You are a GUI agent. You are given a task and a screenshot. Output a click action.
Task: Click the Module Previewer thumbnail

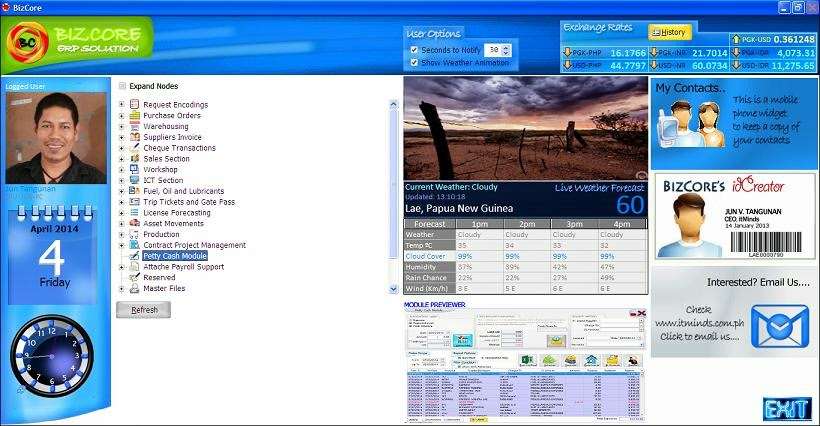pos(525,365)
